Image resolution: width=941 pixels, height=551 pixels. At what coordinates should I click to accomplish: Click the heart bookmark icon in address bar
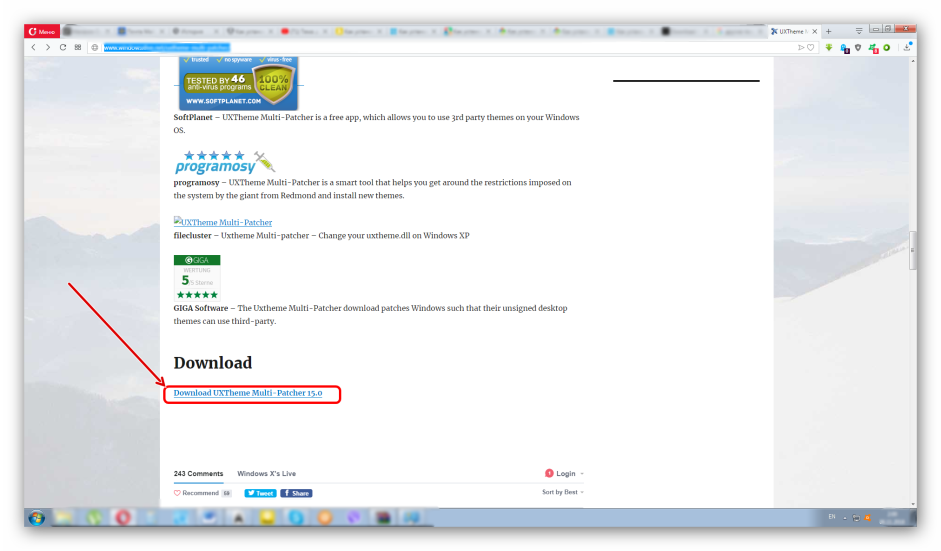(x=811, y=47)
